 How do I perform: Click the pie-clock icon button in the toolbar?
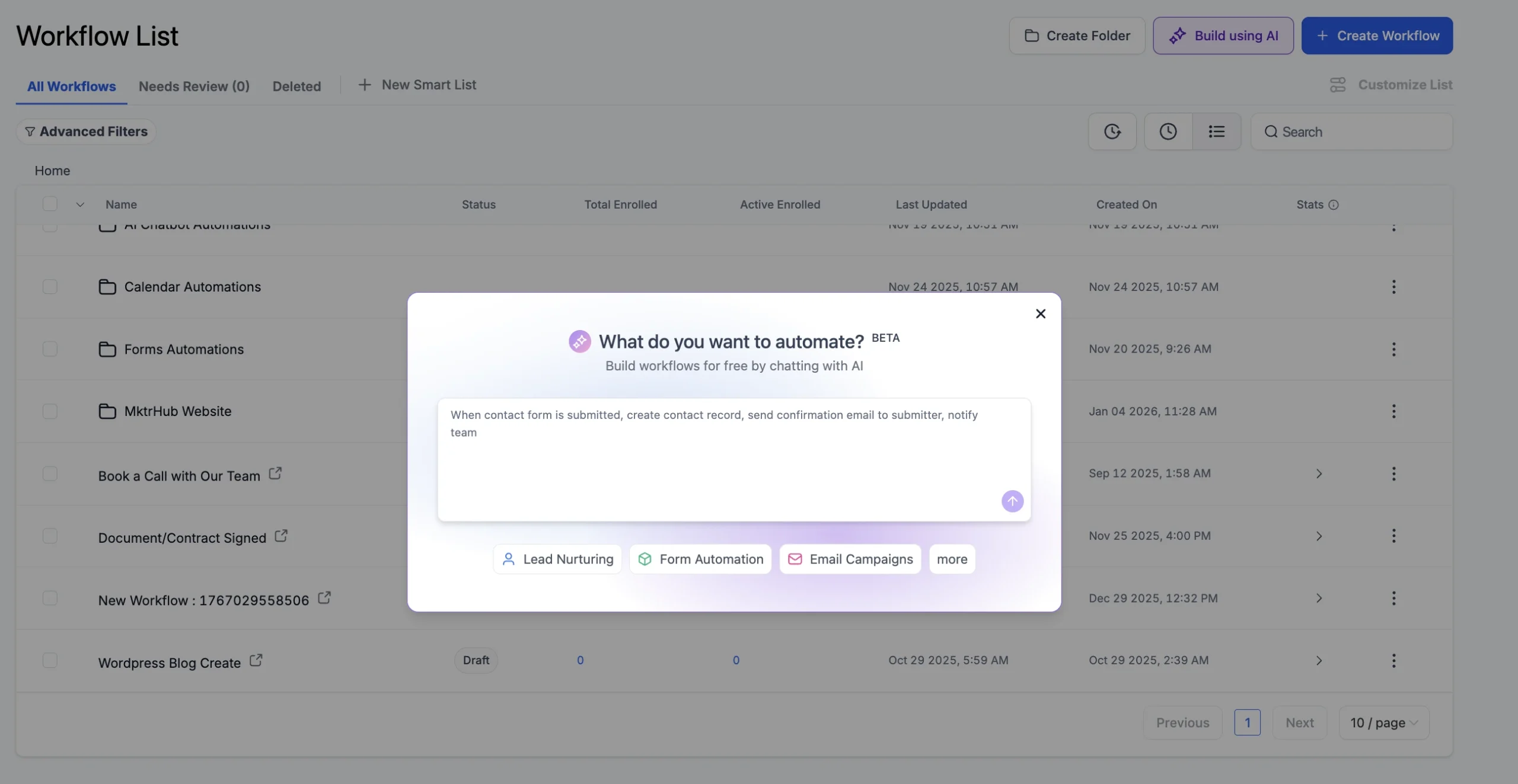[1112, 132]
